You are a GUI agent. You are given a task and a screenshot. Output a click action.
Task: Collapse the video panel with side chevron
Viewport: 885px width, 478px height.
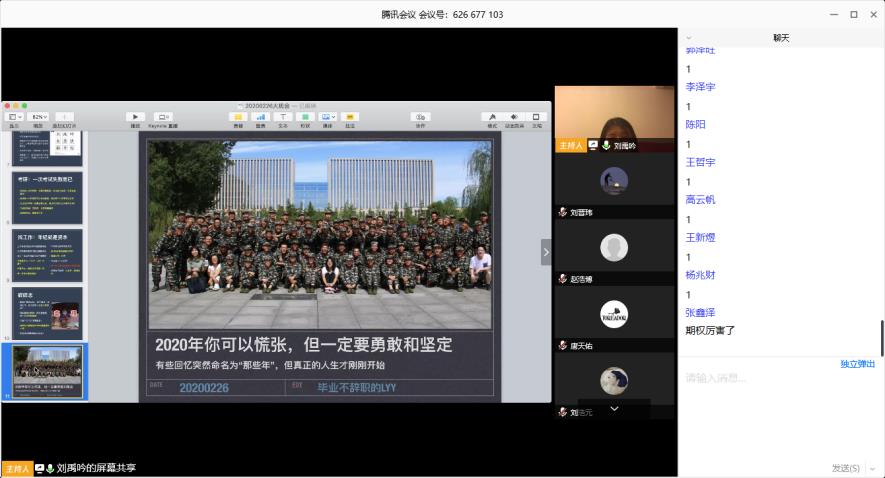pyautogui.click(x=546, y=252)
